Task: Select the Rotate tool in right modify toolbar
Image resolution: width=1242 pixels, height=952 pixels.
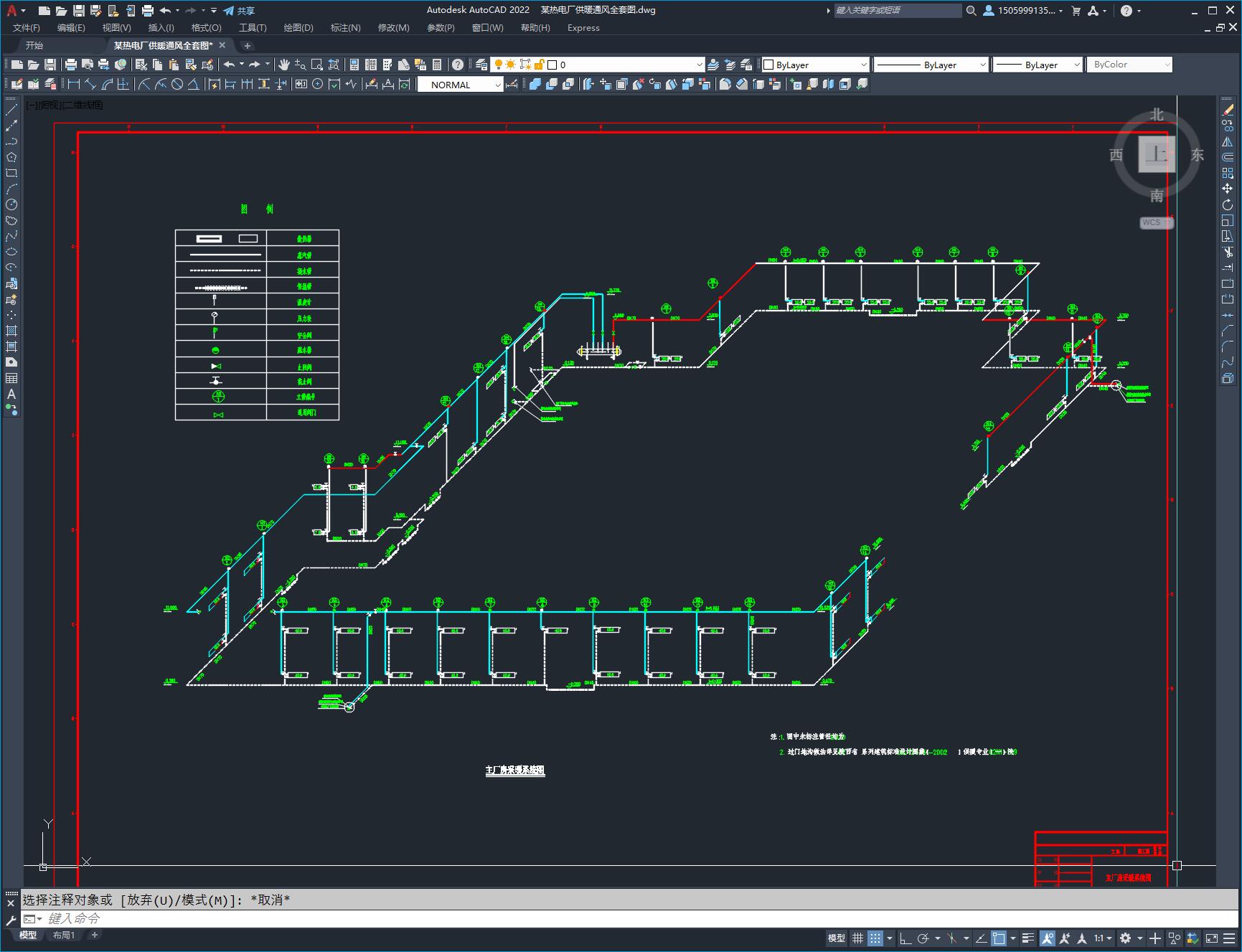Action: 1228,204
